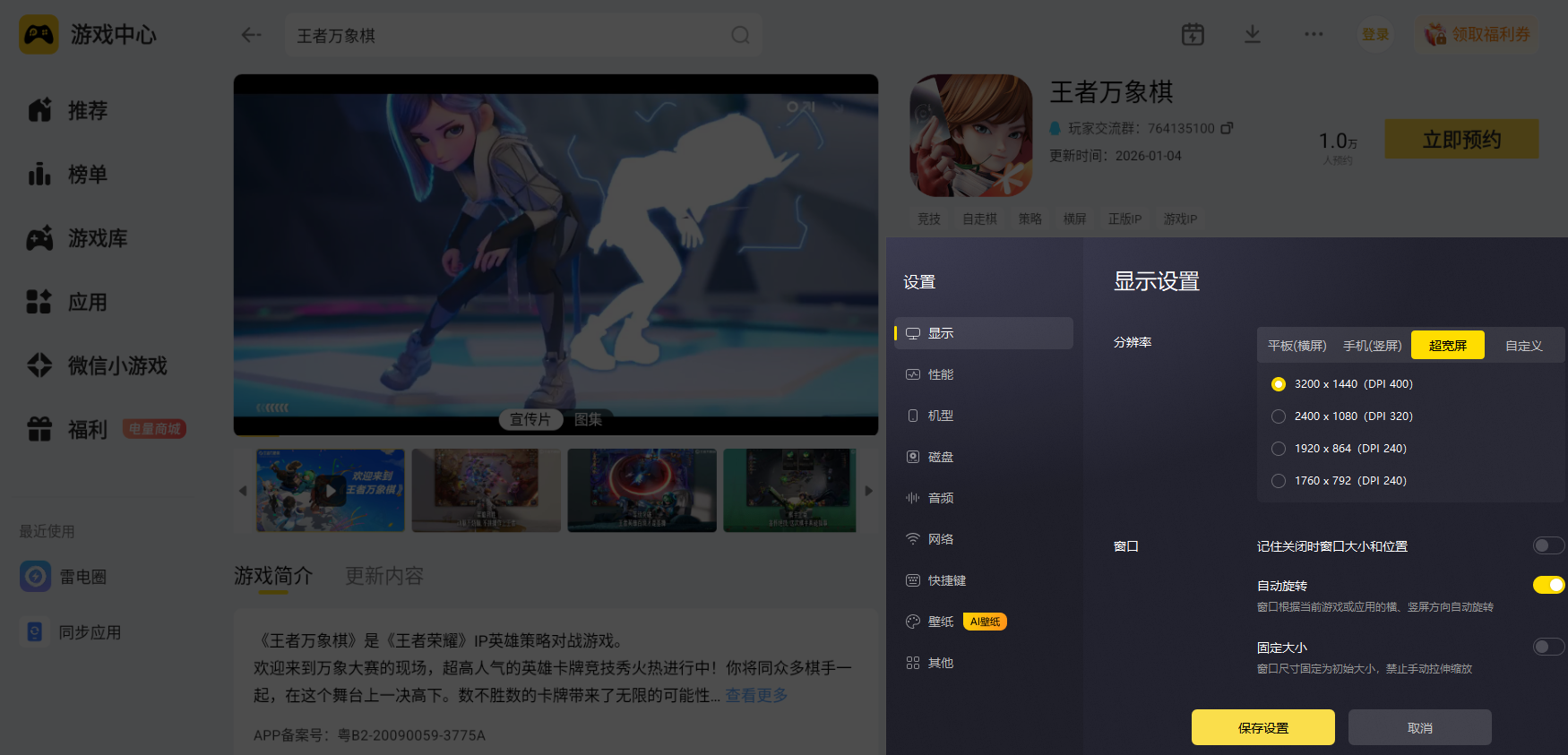This screenshot has height=755, width=1568.
Task: Switch to 更新内容 tab
Action: click(384, 576)
